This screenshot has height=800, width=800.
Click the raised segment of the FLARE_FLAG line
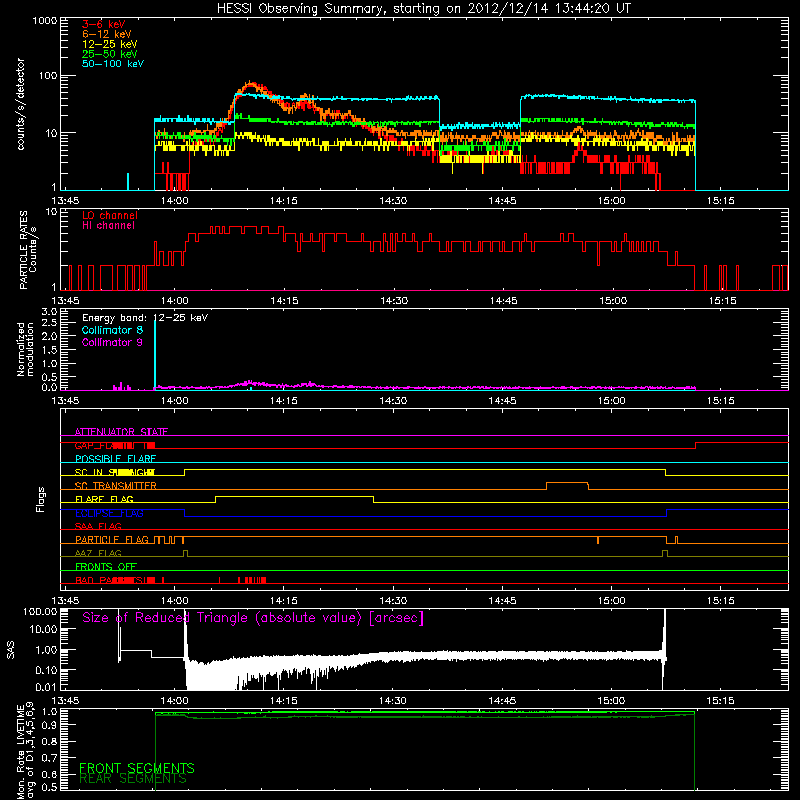294,496
